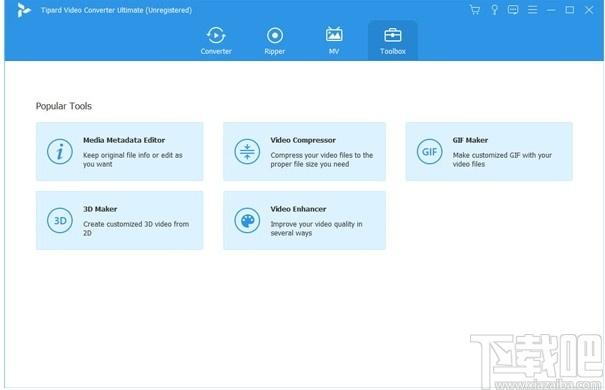Image resolution: width=605 pixels, height=390 pixels.
Task: Start 3D Maker via its title text
Action: coord(100,209)
